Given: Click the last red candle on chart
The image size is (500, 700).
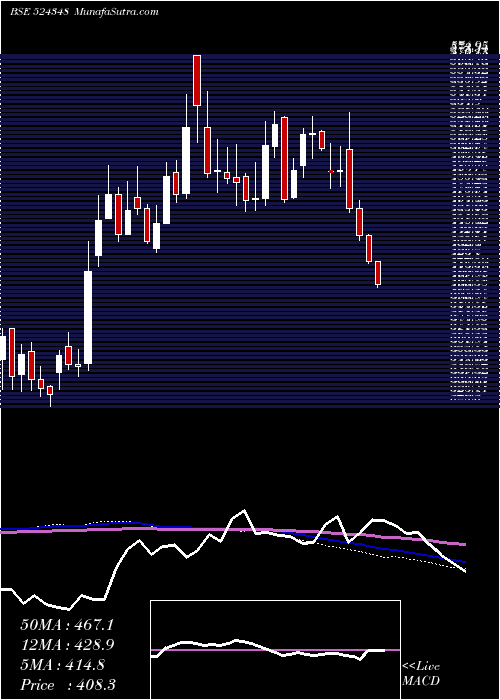Looking at the screenshot, I should click(x=378, y=273).
